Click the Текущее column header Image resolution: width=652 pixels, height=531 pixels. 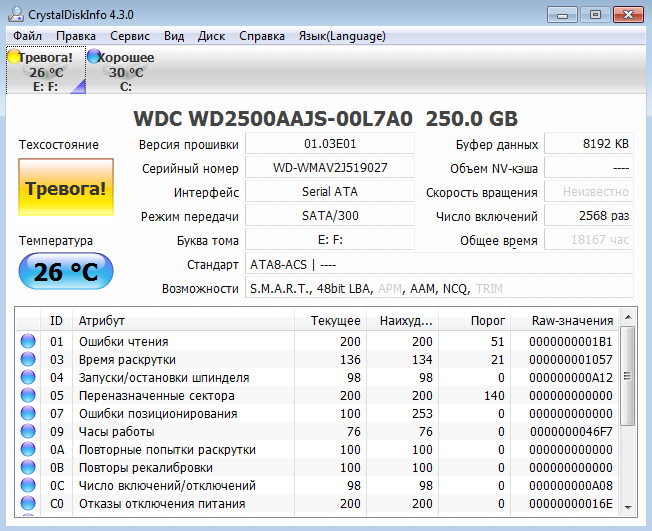330,321
